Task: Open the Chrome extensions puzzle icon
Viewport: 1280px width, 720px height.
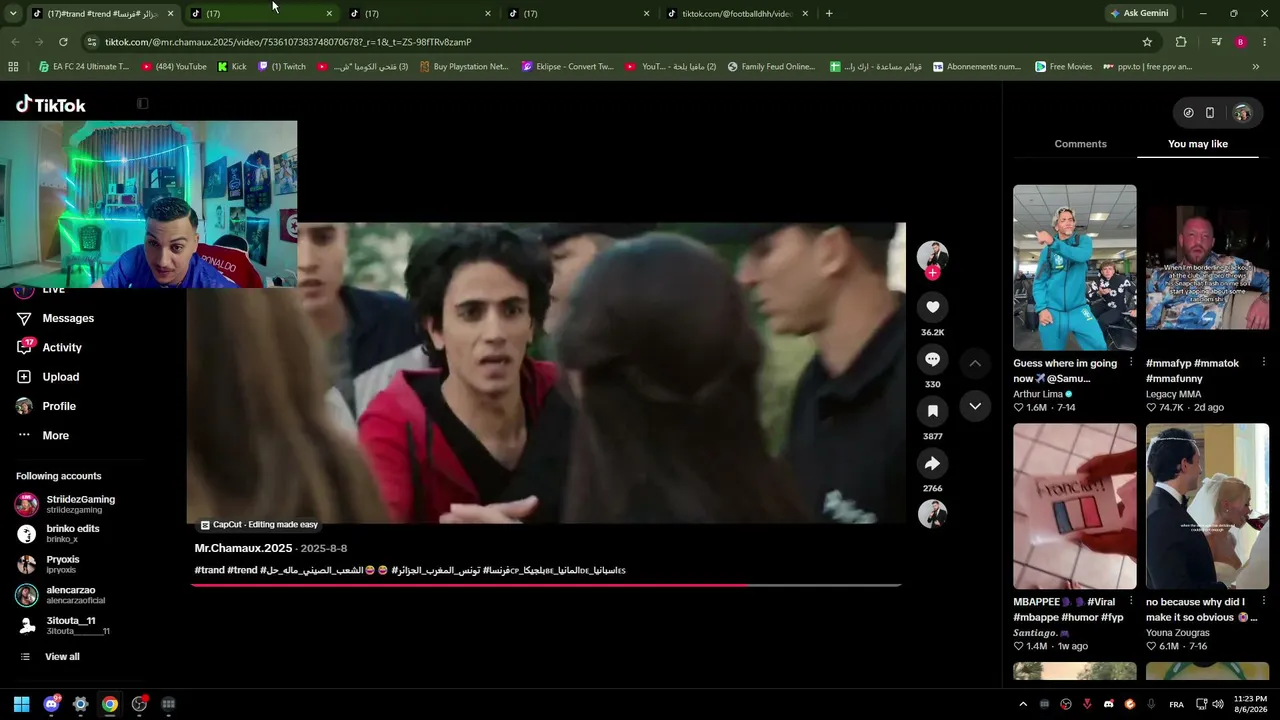Action: 1181,42
